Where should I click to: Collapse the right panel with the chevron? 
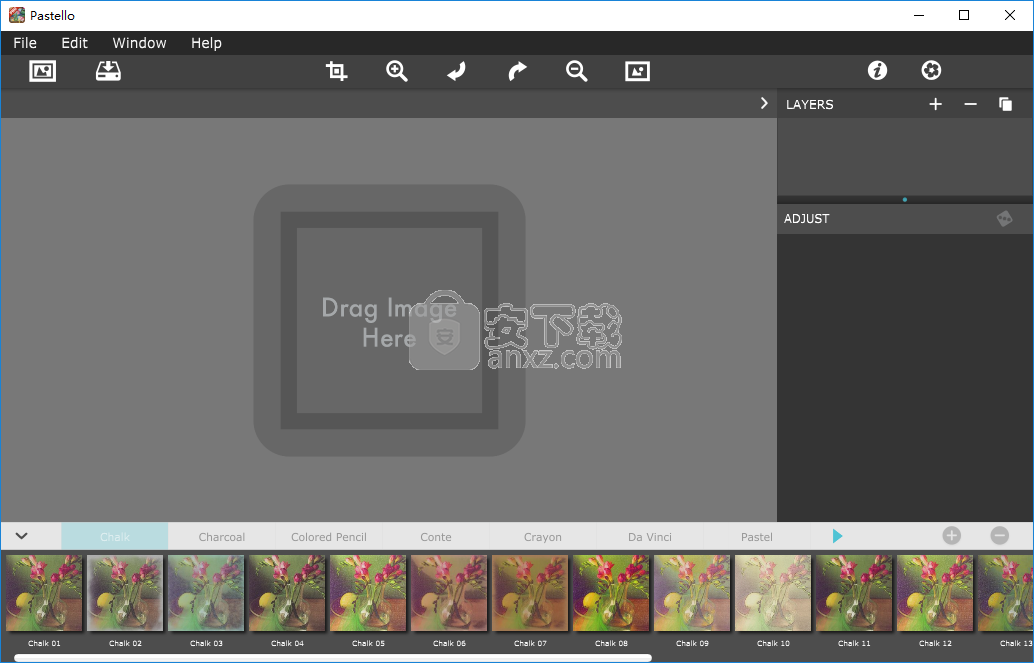point(764,104)
